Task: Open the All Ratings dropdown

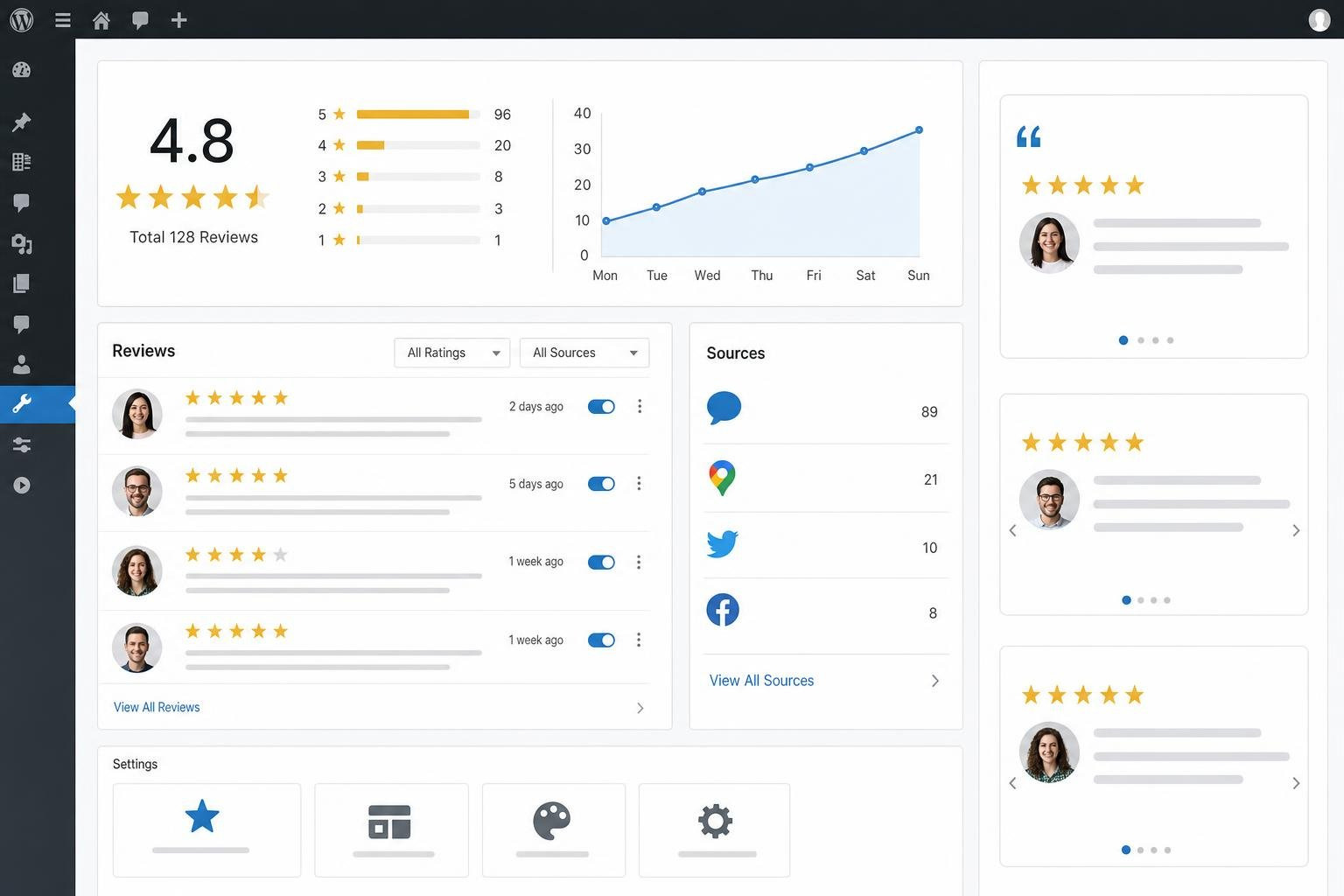Action: (452, 353)
